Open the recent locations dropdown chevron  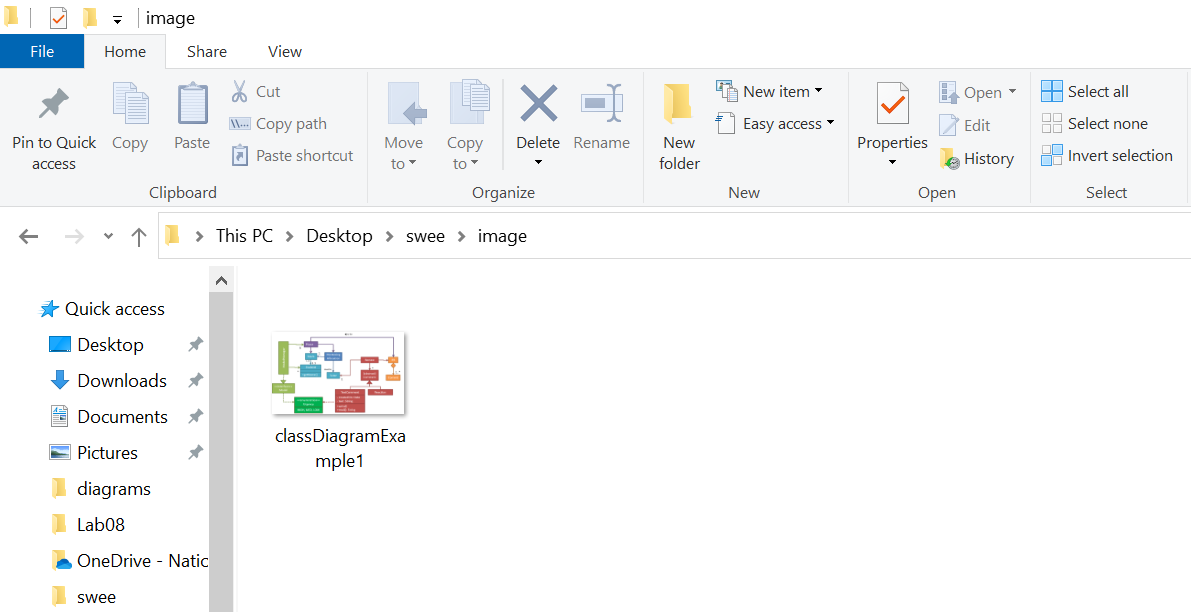109,236
